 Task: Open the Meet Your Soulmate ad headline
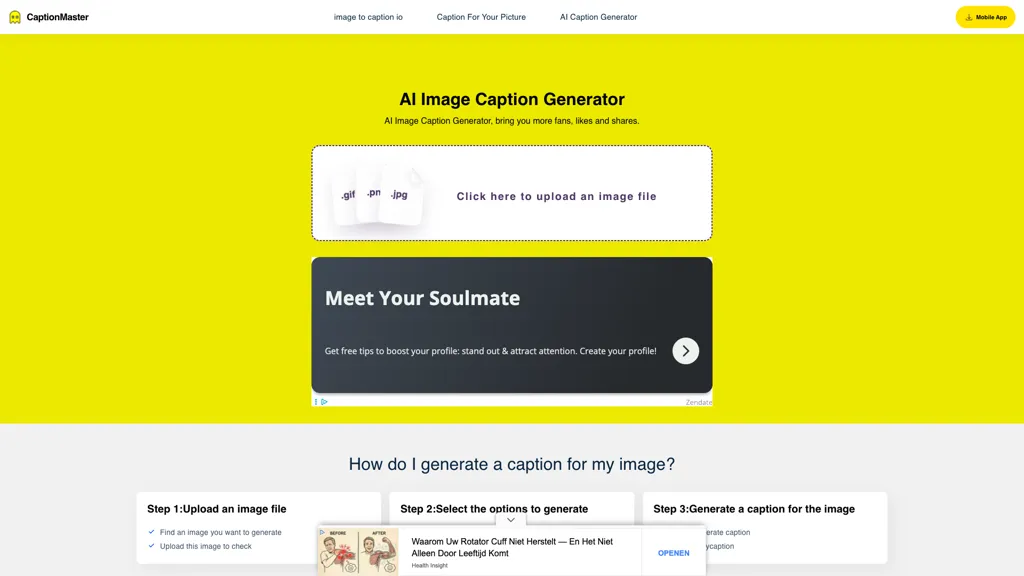[423, 298]
